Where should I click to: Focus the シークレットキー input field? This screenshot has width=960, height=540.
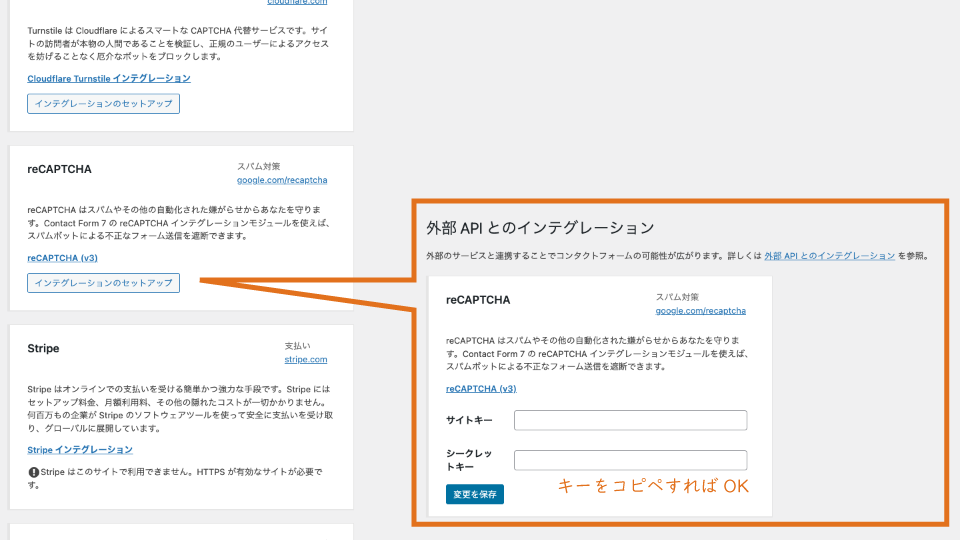631,460
